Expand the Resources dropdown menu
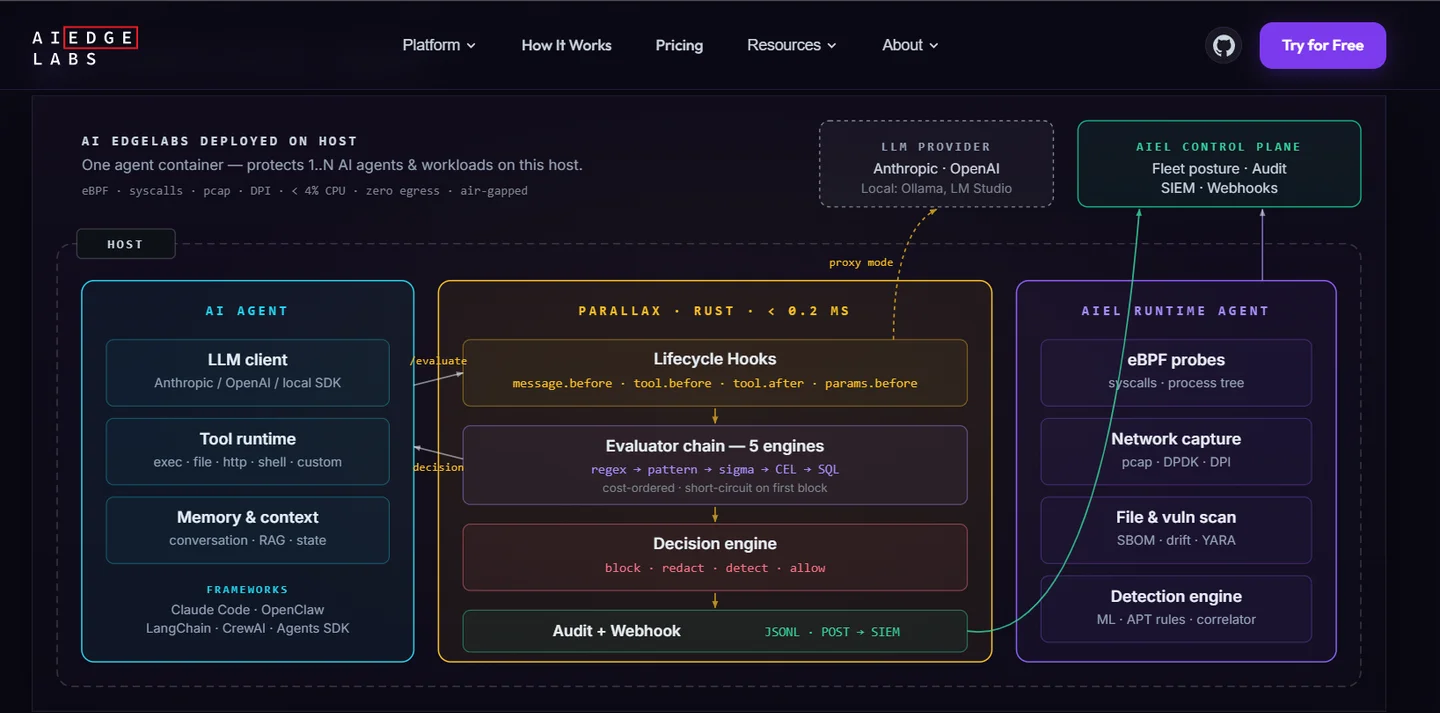This screenshot has width=1440, height=713. click(791, 45)
